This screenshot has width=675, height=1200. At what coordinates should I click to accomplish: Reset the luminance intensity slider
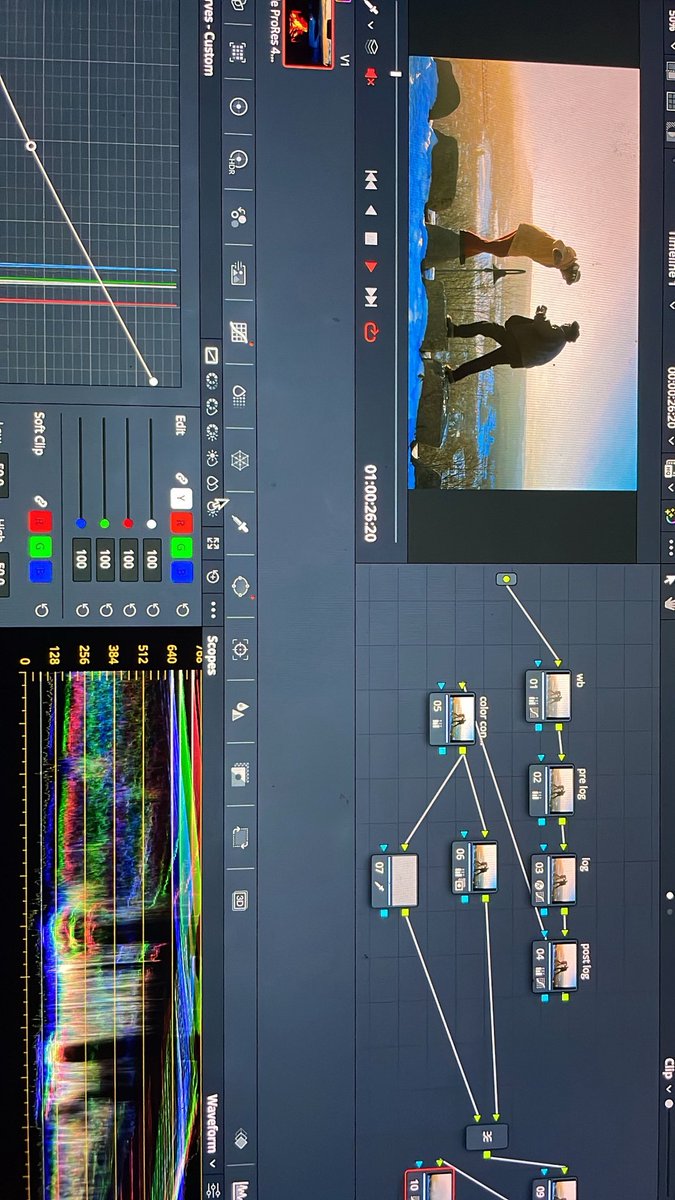tap(153, 610)
